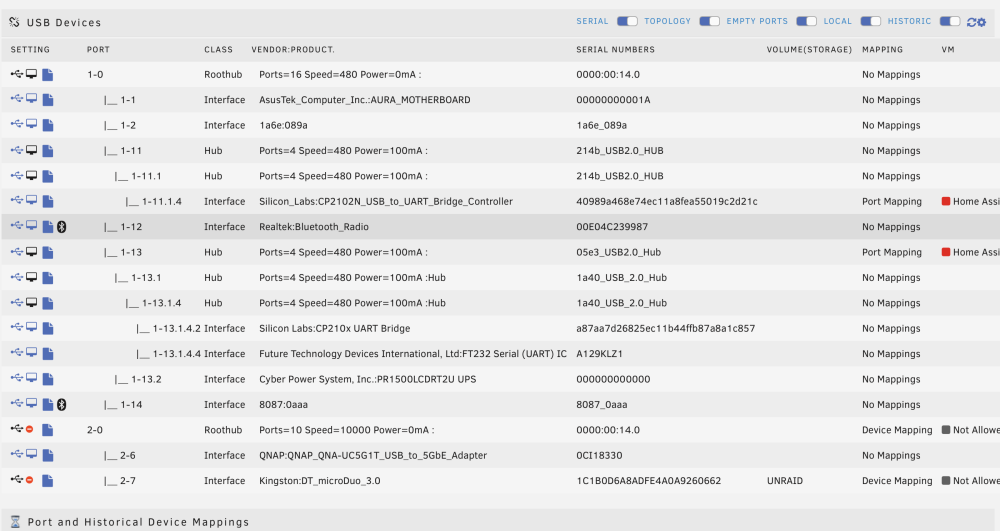Click the USB symbol icon on row 1-11
This screenshot has width=1000, height=531.
pos(17,150)
